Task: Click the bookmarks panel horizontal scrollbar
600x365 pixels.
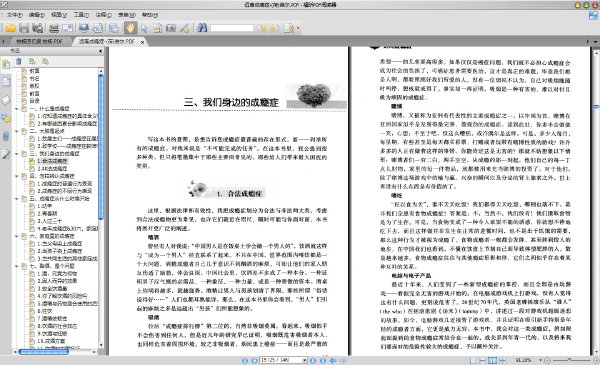Action: pyautogui.click(x=44, y=351)
